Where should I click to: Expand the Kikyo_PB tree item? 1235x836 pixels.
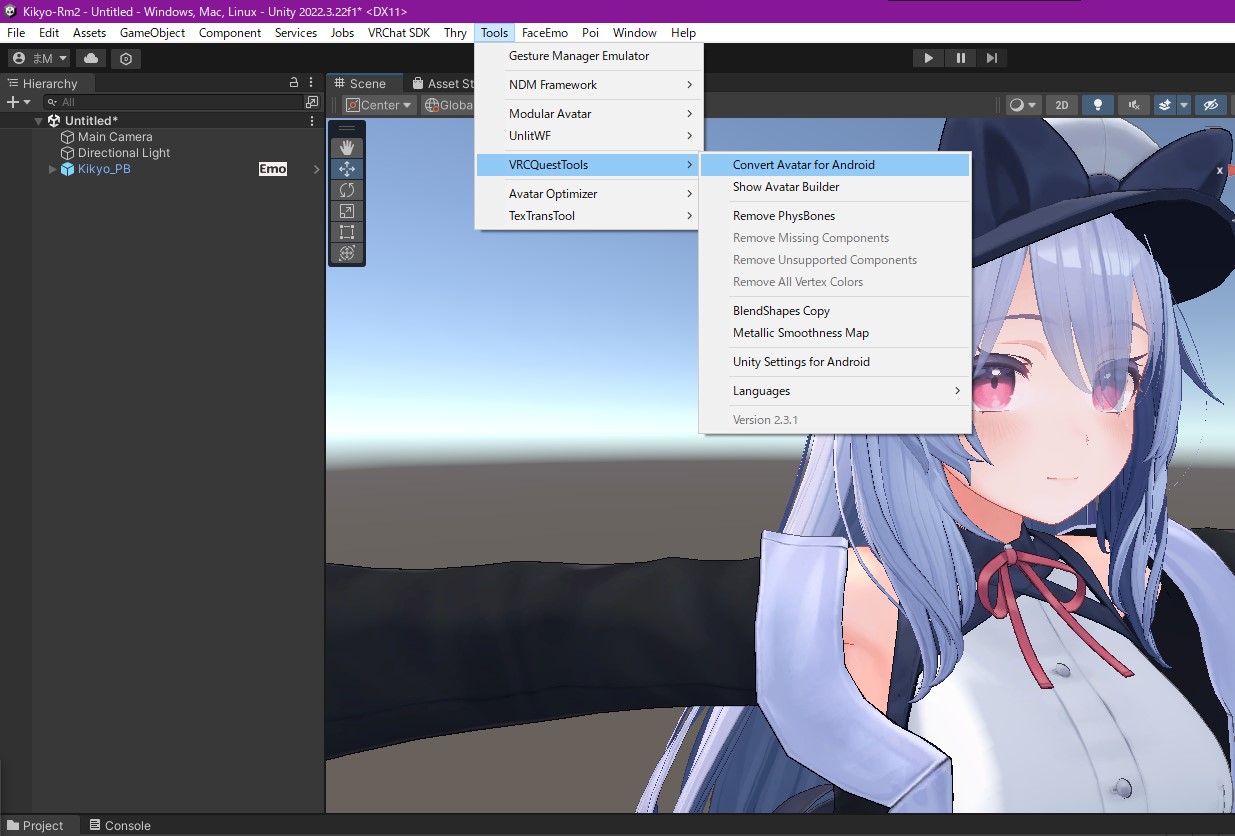(53, 169)
